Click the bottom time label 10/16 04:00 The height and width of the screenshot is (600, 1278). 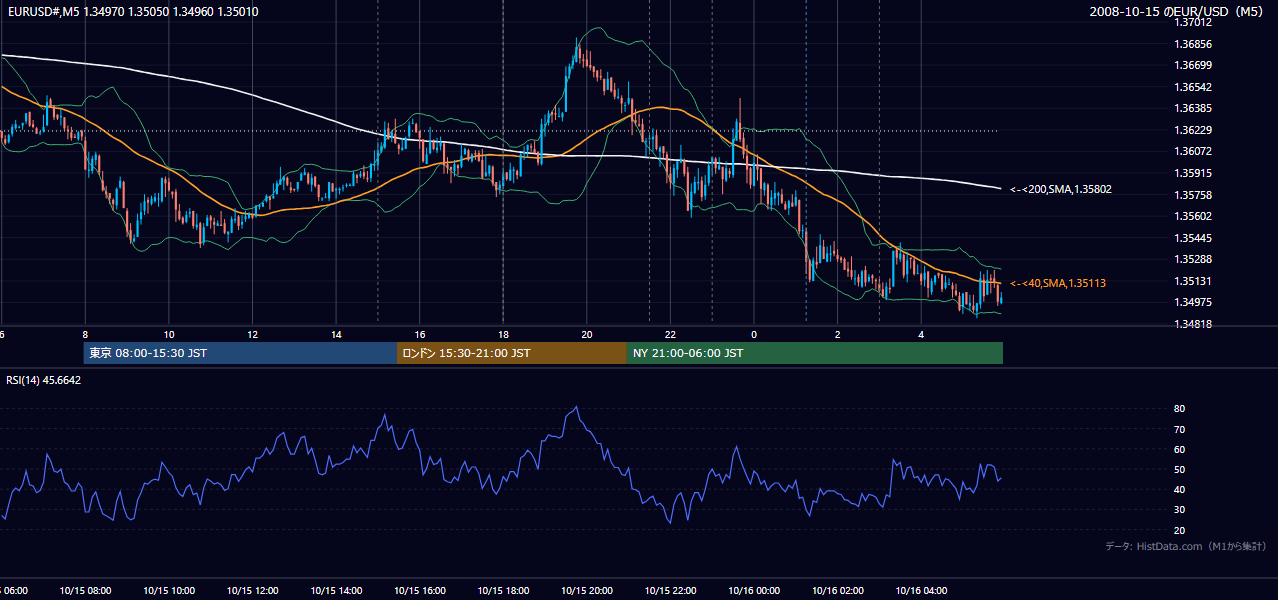click(921, 591)
